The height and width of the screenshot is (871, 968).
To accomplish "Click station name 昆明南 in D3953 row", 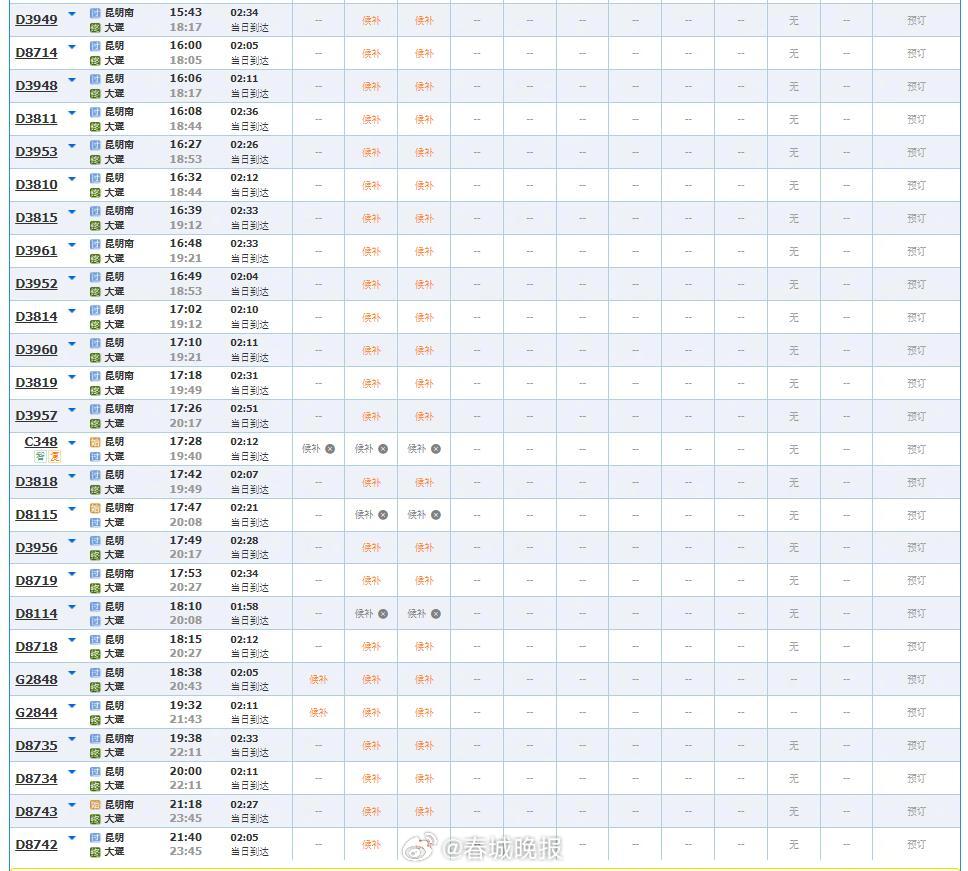I will [x=119, y=144].
